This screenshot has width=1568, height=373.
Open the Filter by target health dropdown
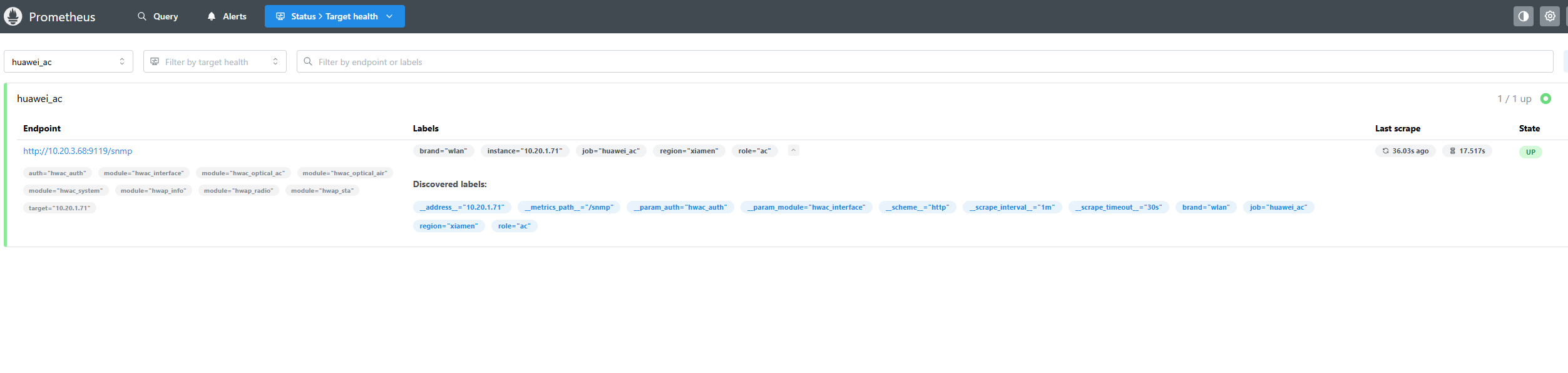click(215, 61)
